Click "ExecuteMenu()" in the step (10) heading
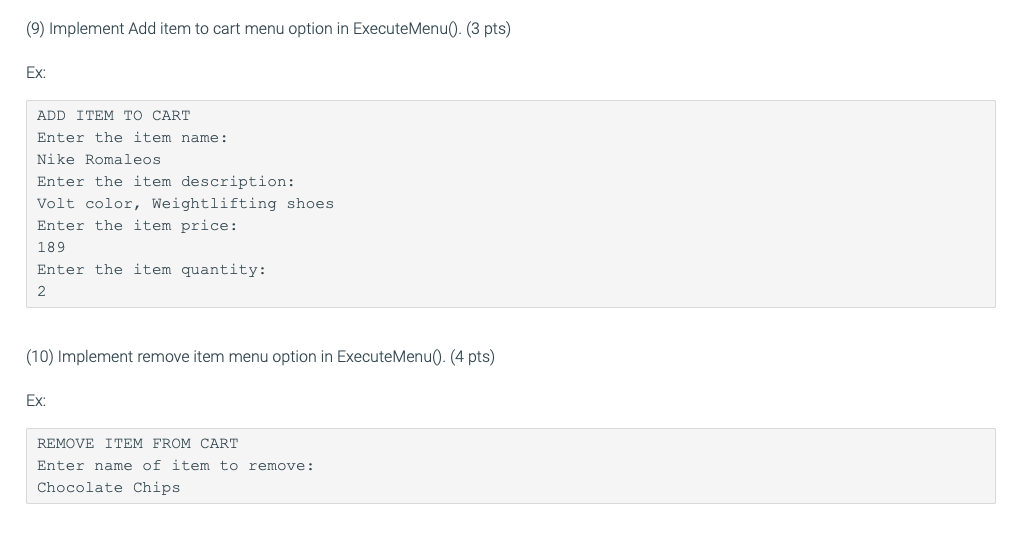The image size is (1029, 536). pyautogui.click(x=391, y=357)
